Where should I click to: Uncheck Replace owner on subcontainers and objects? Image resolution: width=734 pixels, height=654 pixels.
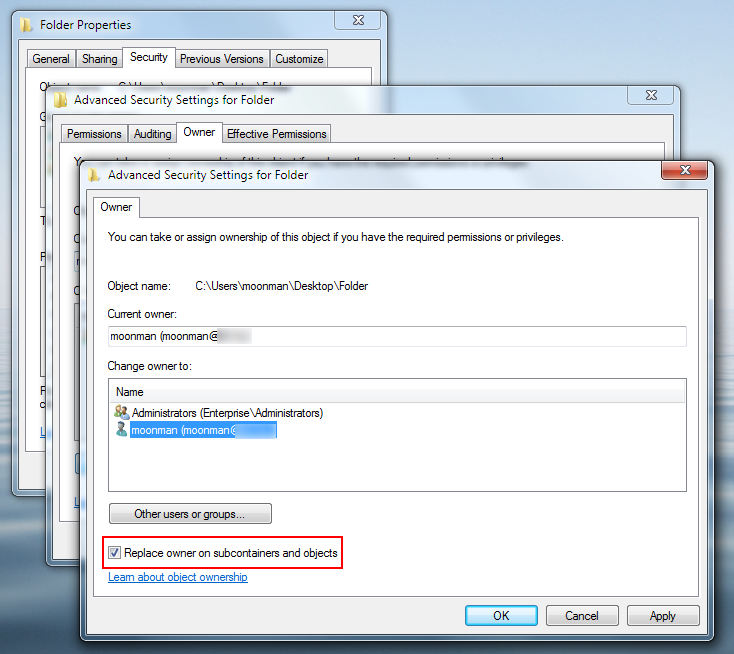(116, 553)
